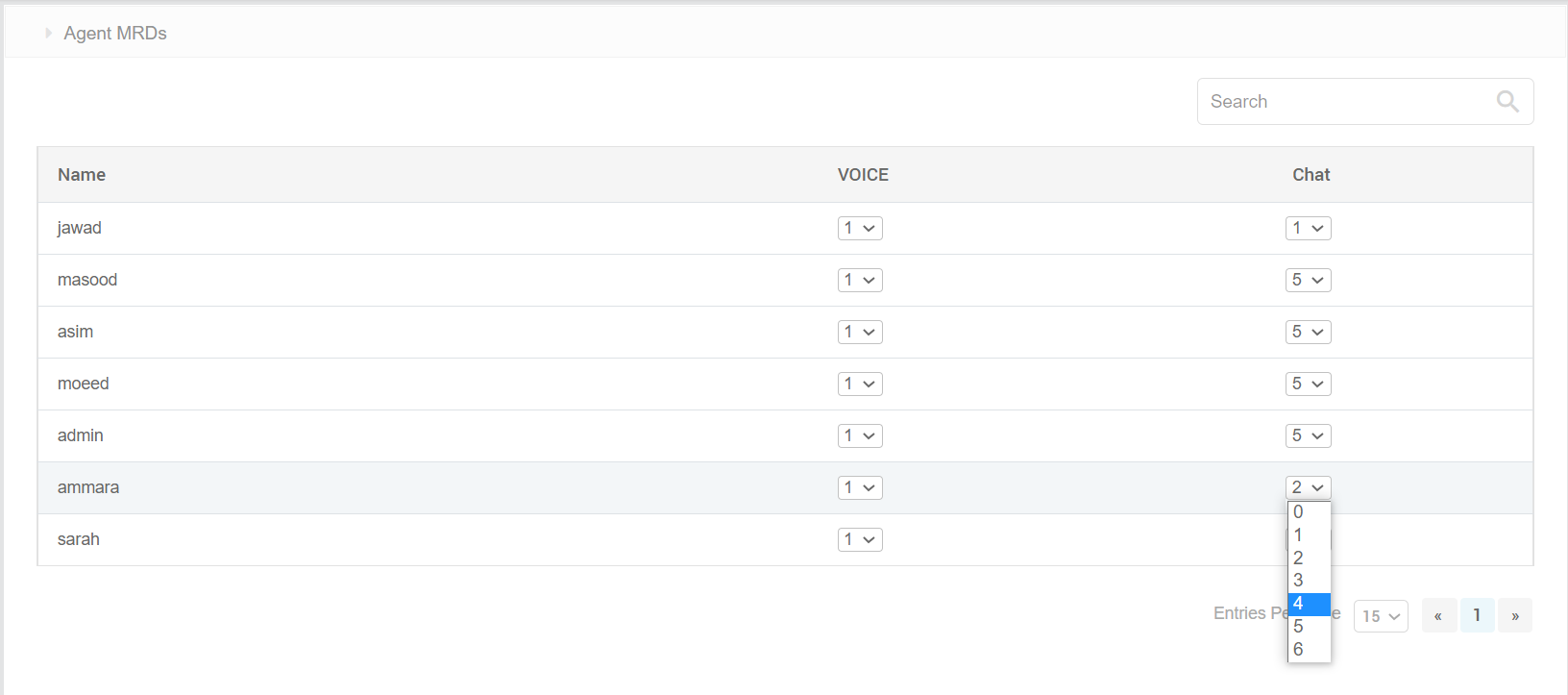Click the search magnifier icon
Image resolution: width=1568 pixels, height=695 pixels.
pos(1507,101)
